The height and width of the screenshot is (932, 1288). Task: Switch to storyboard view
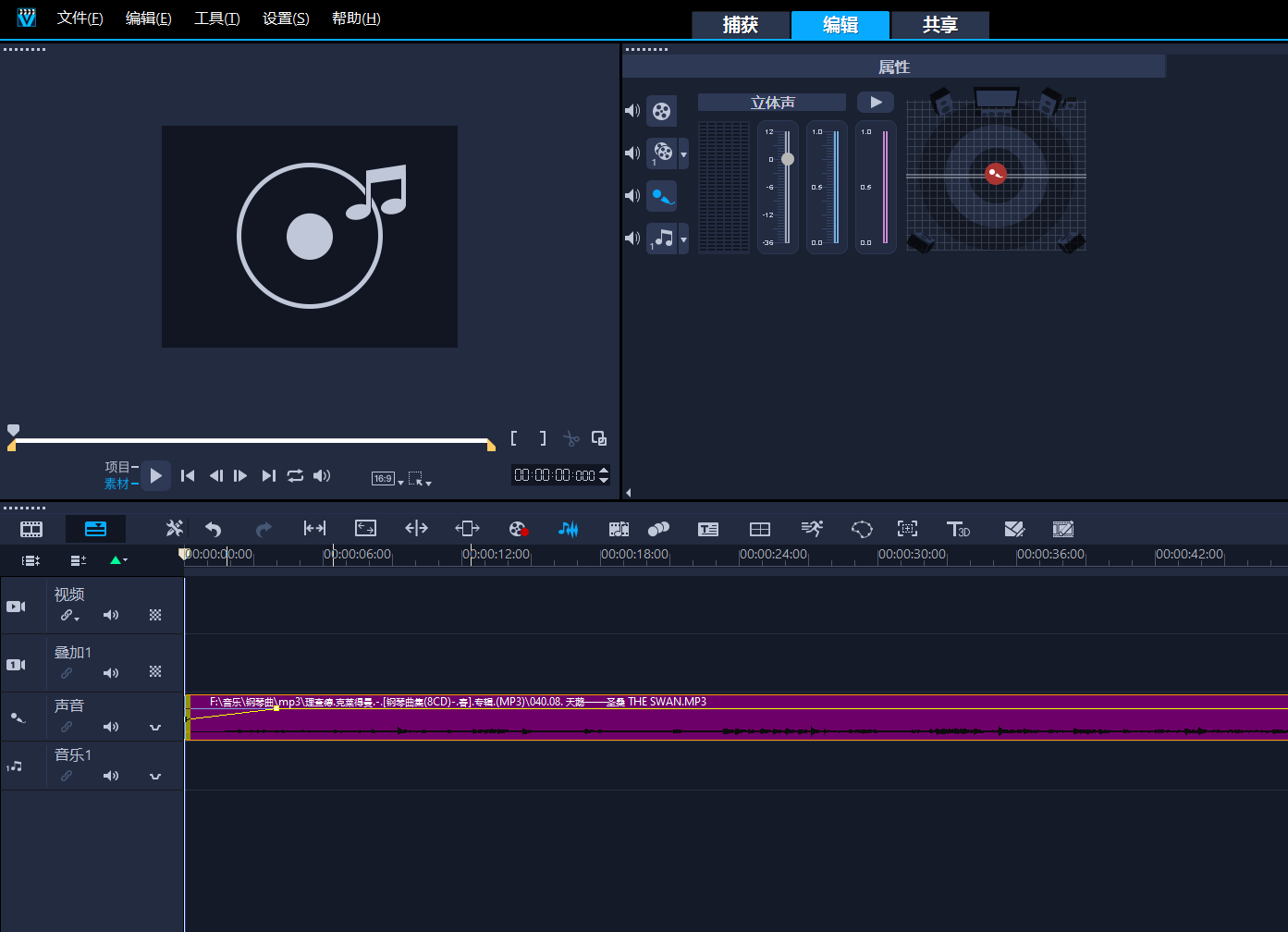coord(31,529)
